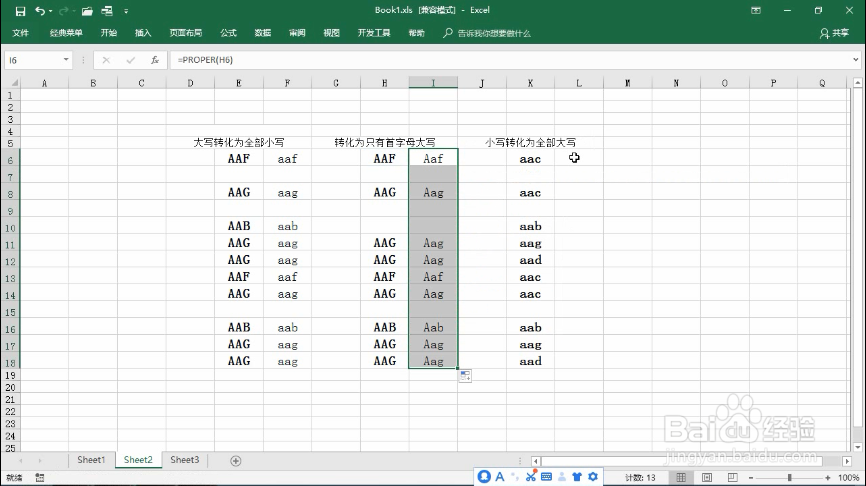Undo the last action
The image size is (866, 486).
tap(39, 11)
